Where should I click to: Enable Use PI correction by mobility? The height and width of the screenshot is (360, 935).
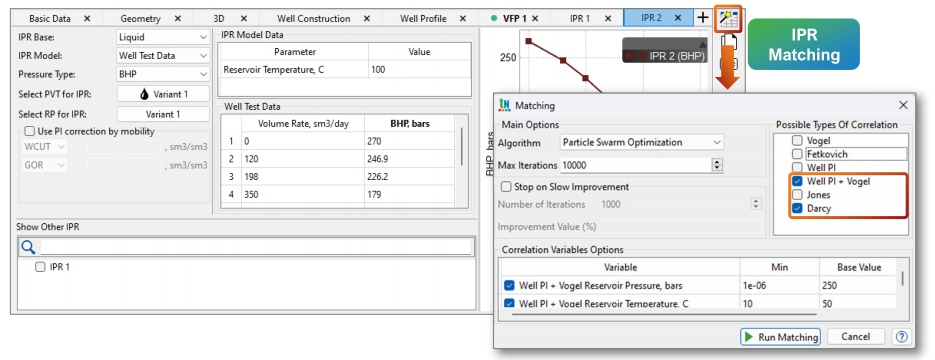(29, 132)
